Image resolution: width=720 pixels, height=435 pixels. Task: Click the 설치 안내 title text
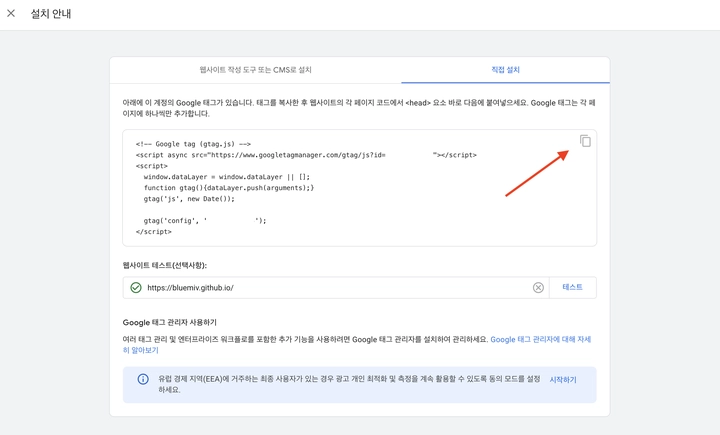(51, 14)
